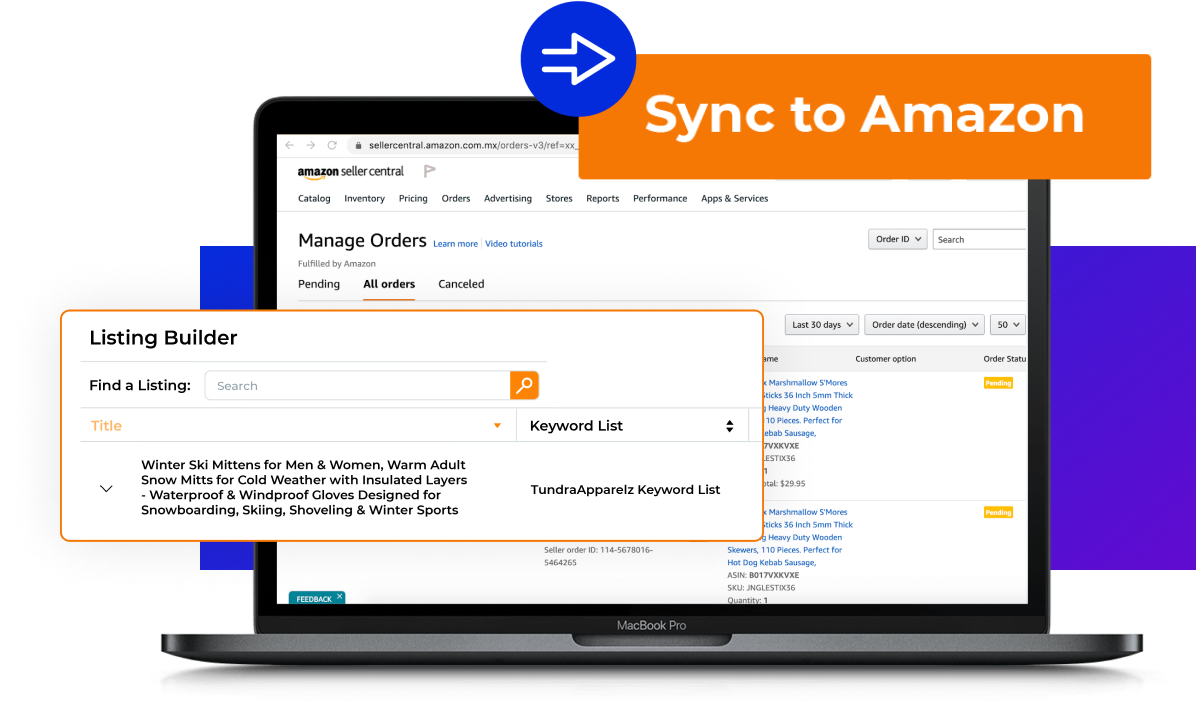The image size is (1196, 706).
Task: Click the Title column header
Action: pos(106,425)
